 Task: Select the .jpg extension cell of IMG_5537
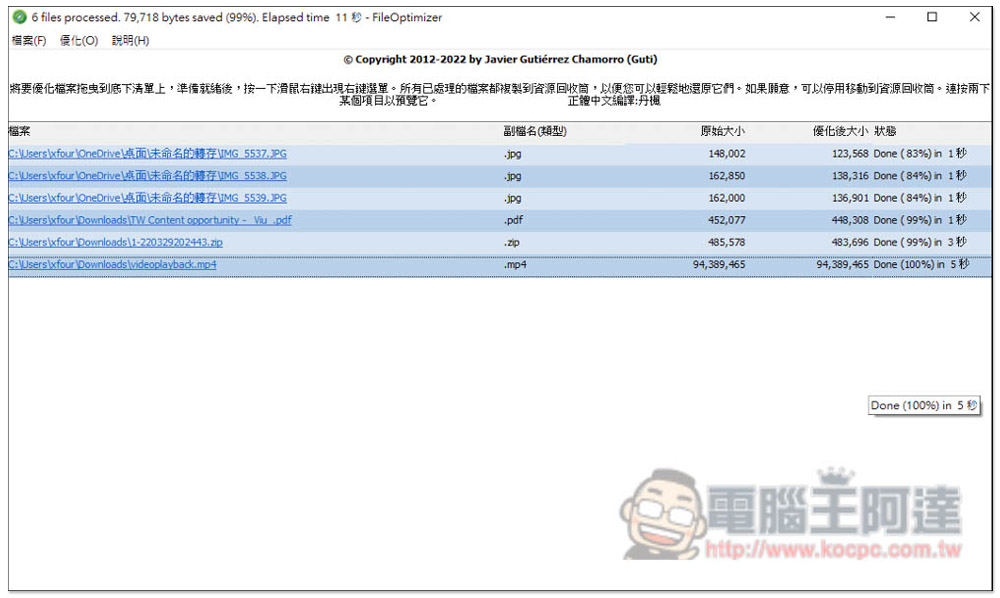pos(513,154)
